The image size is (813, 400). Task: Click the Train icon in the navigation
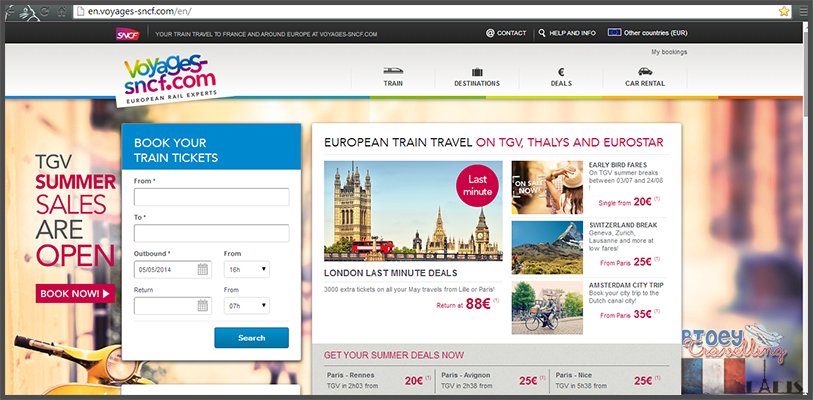393,71
